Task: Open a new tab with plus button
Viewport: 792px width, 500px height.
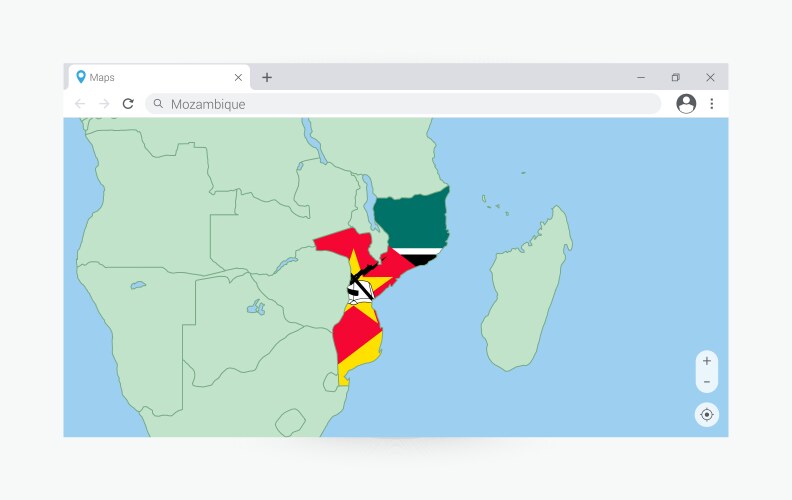Action: pos(267,77)
